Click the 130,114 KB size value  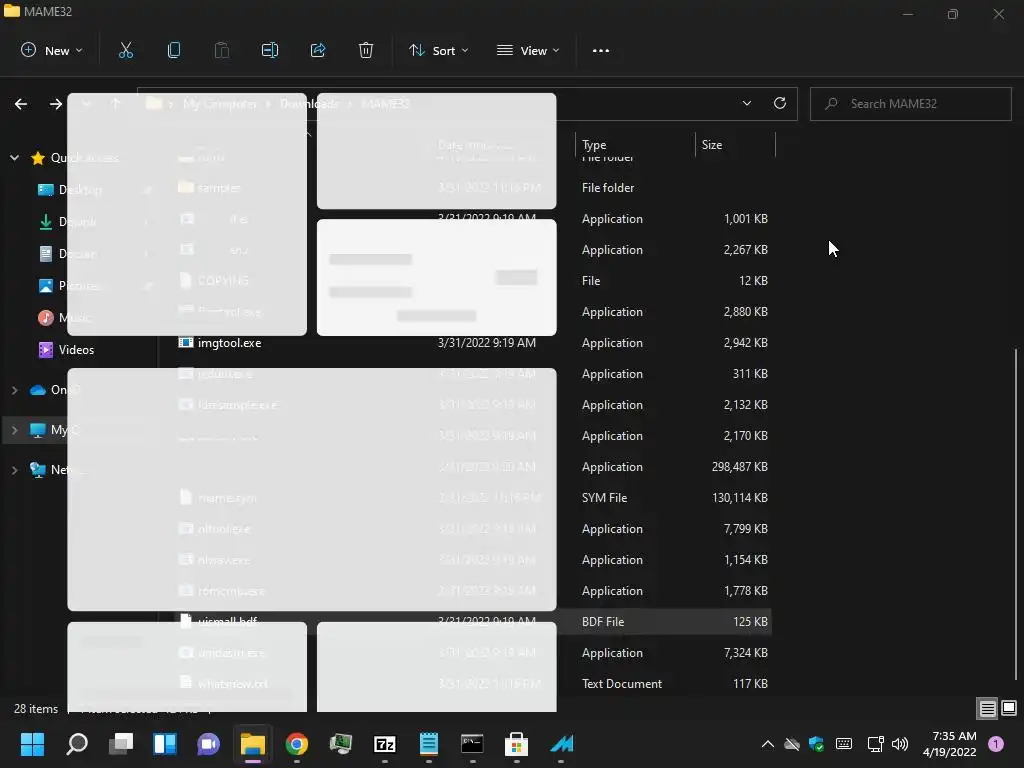(739, 498)
